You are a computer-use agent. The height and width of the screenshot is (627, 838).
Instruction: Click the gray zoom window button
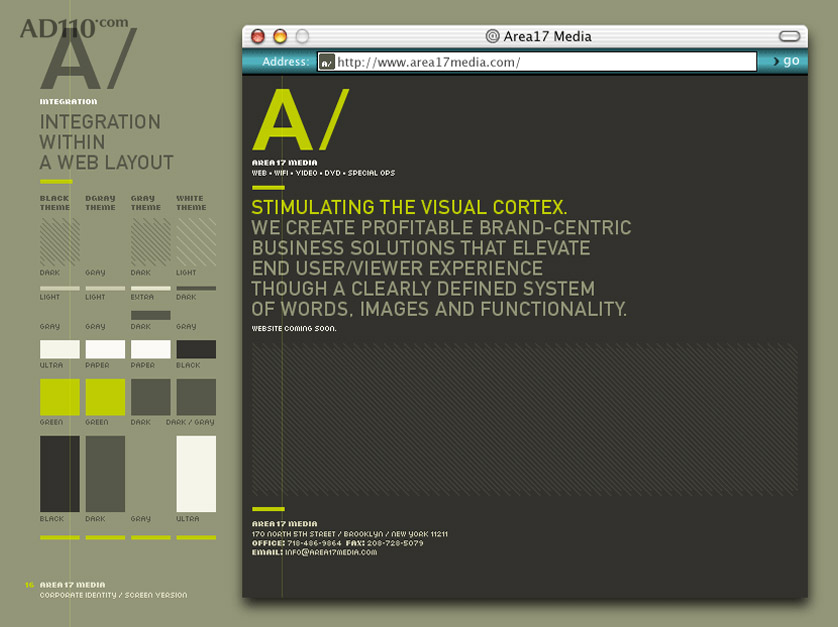point(301,36)
